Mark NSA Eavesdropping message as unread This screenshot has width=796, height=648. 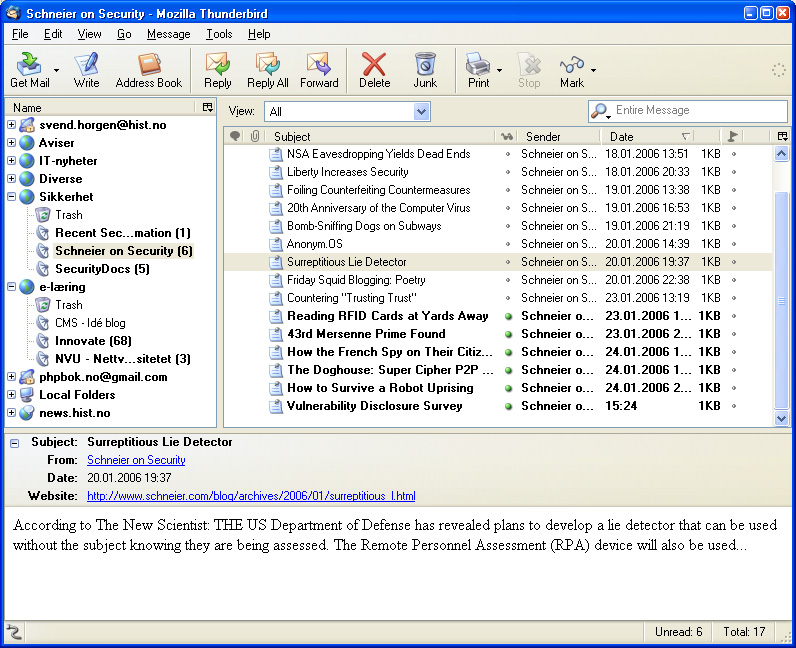click(x=508, y=154)
